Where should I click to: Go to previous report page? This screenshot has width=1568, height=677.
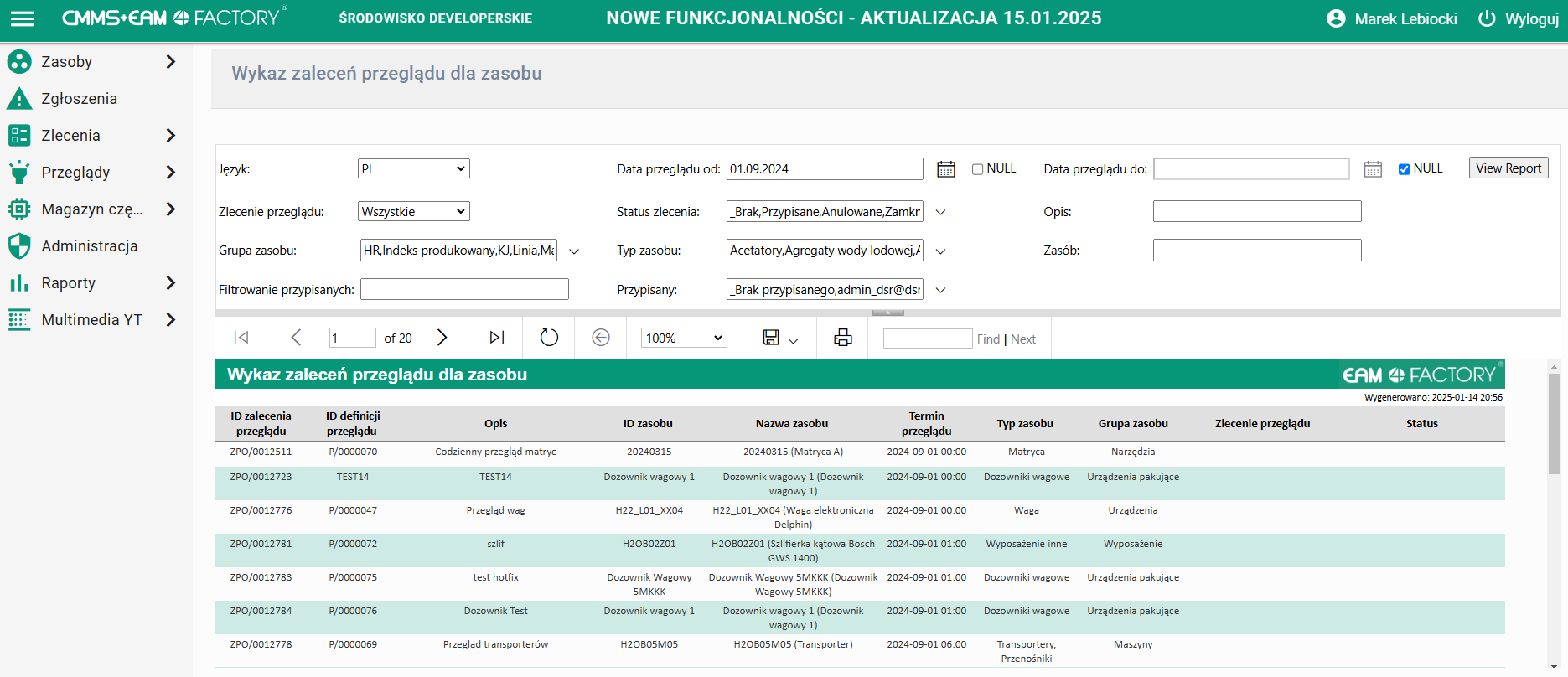[x=296, y=338]
